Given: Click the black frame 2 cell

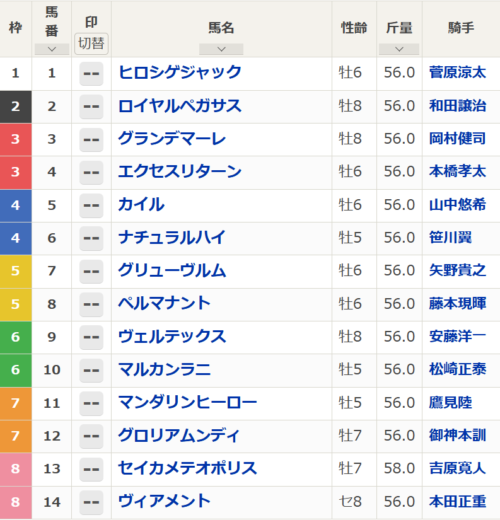Looking at the screenshot, I should pyautogui.click(x=16, y=107).
